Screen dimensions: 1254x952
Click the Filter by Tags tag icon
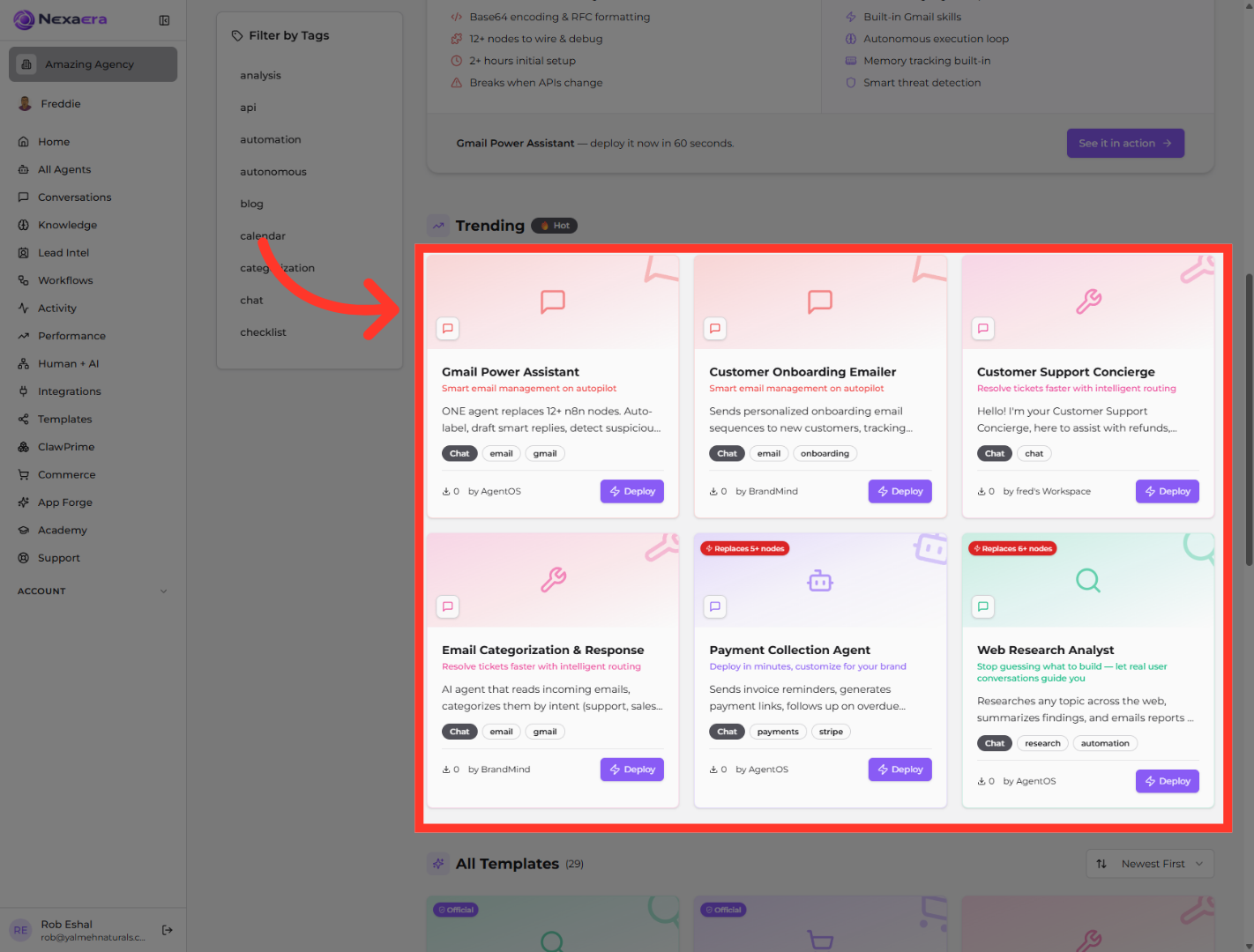point(237,36)
